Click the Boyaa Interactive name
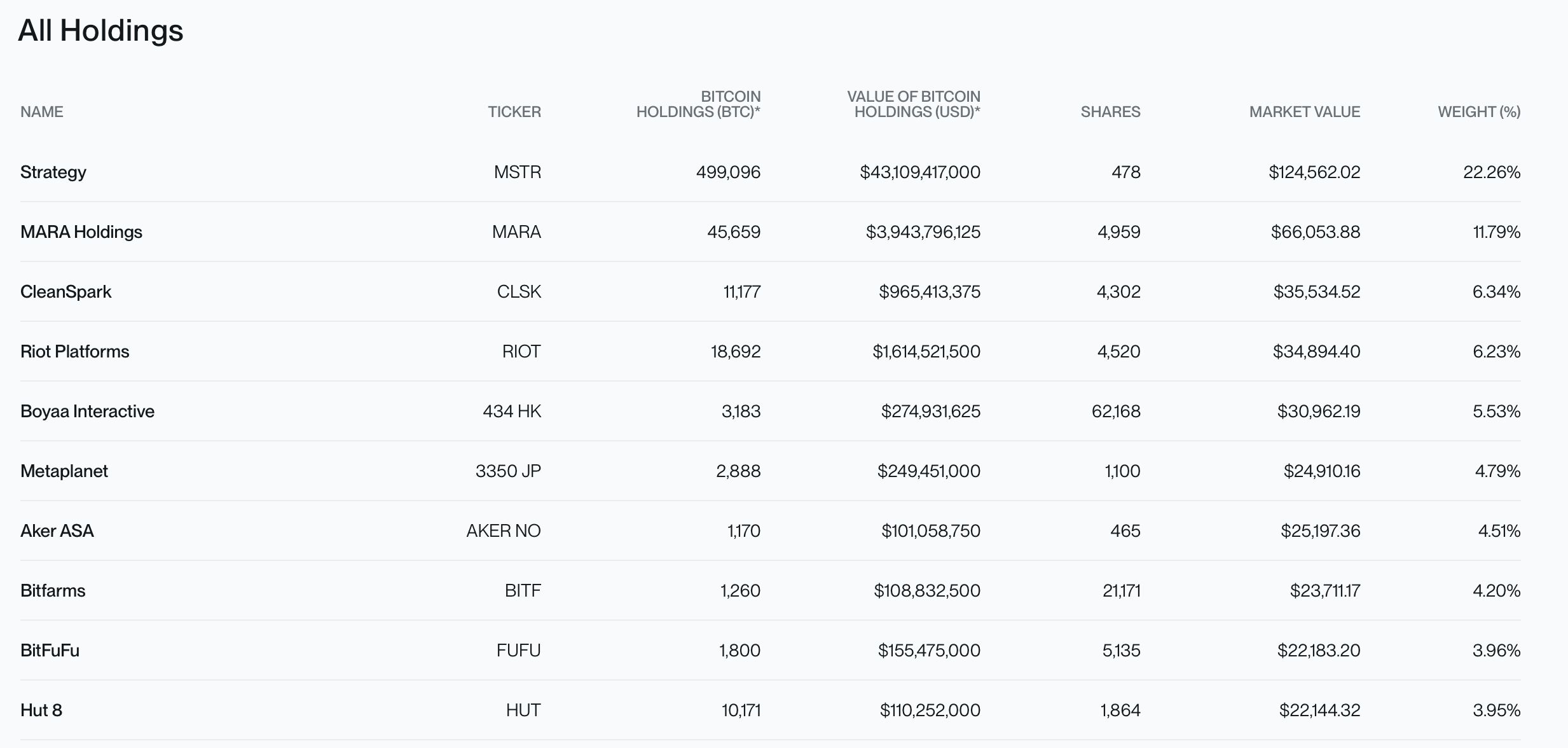 pyautogui.click(x=88, y=412)
